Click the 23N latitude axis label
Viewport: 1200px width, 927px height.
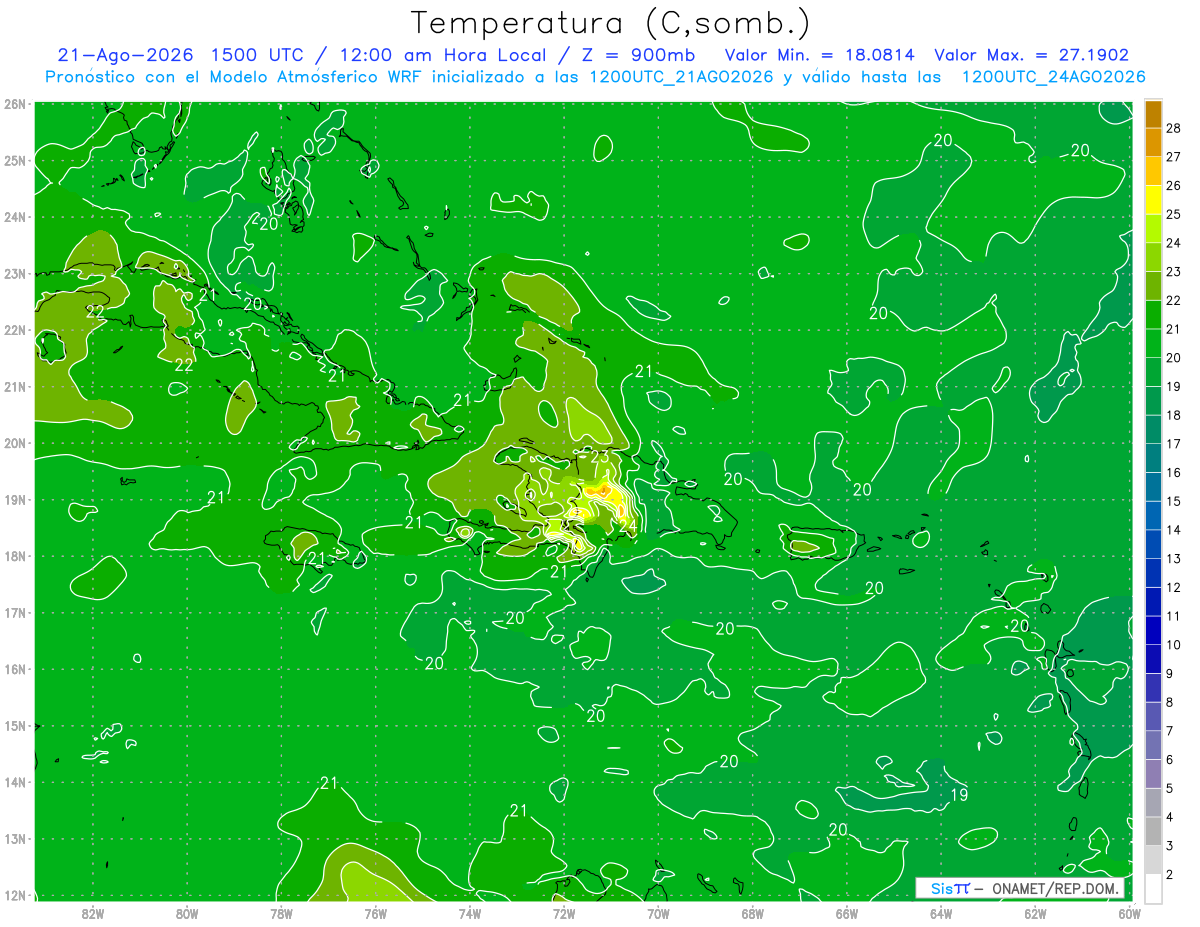pyautogui.click(x=15, y=273)
